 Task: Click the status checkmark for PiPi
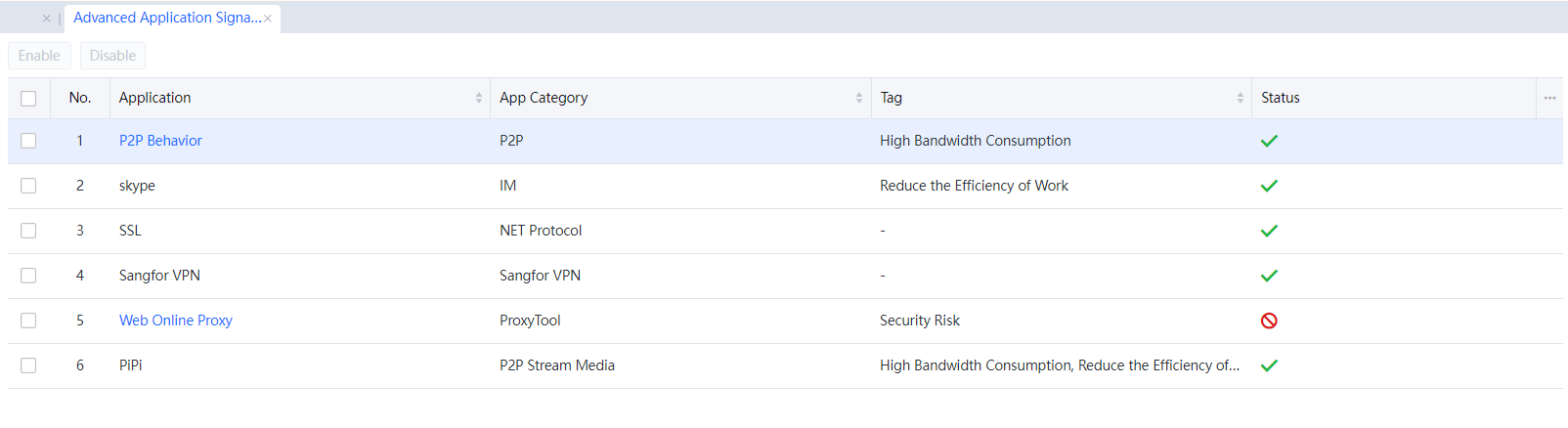pyautogui.click(x=1269, y=365)
